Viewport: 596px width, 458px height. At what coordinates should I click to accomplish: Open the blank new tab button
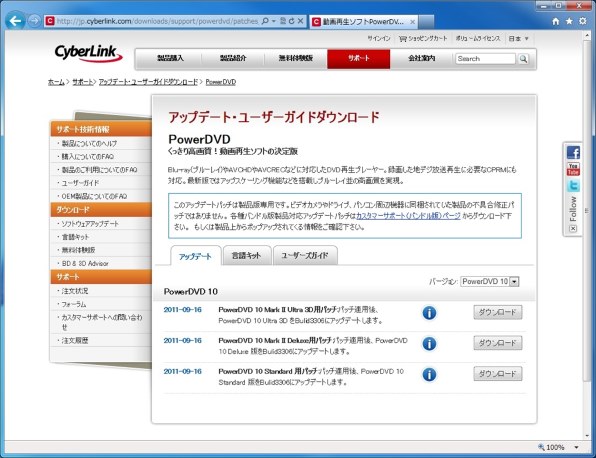pyautogui.click(x=426, y=22)
